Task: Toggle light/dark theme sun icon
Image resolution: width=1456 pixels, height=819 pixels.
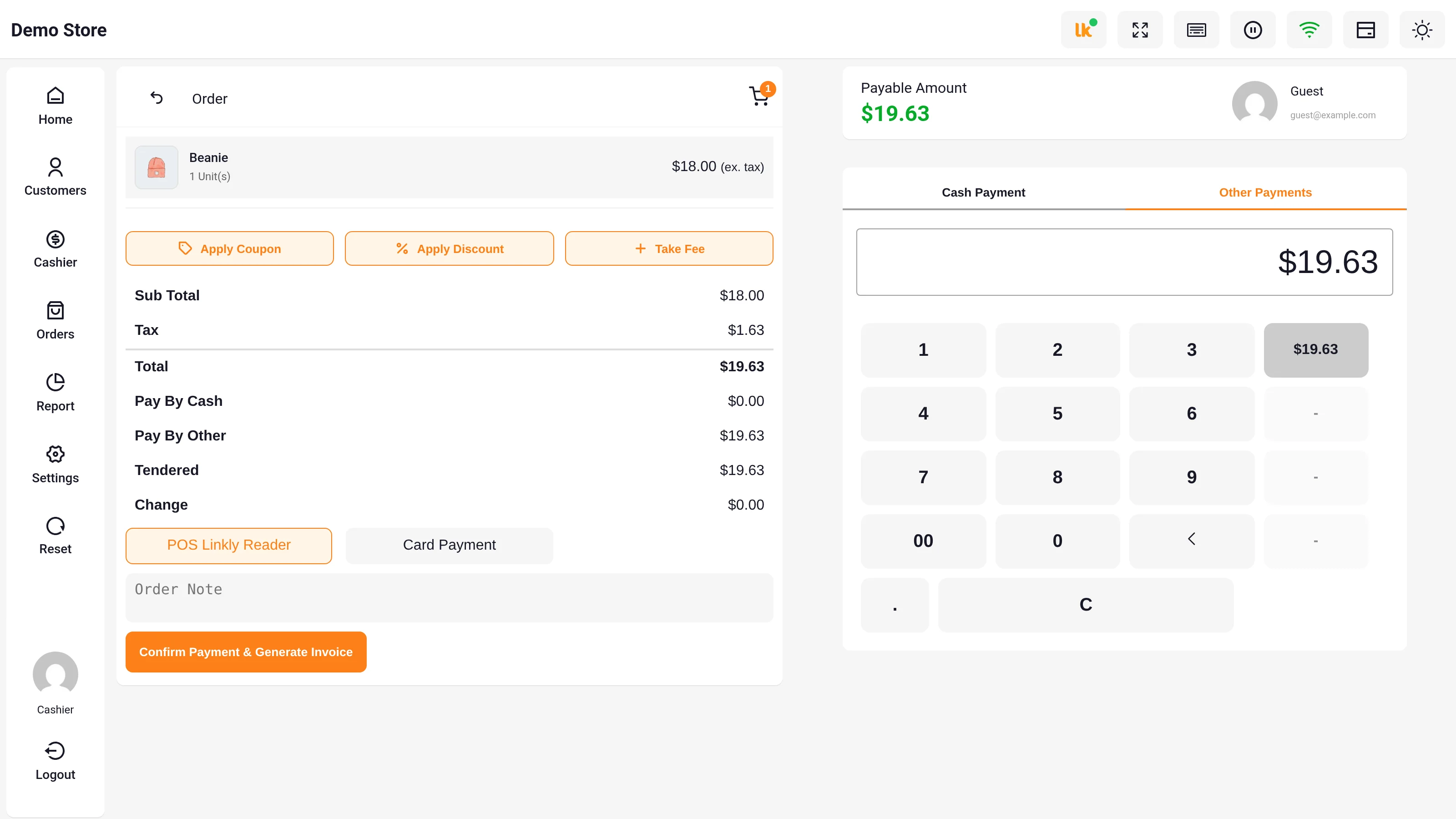Action: tap(1422, 30)
